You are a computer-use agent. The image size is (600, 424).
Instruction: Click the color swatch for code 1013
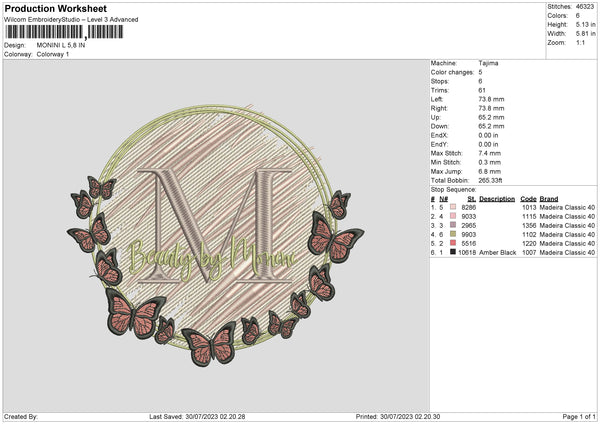[x=453, y=207]
